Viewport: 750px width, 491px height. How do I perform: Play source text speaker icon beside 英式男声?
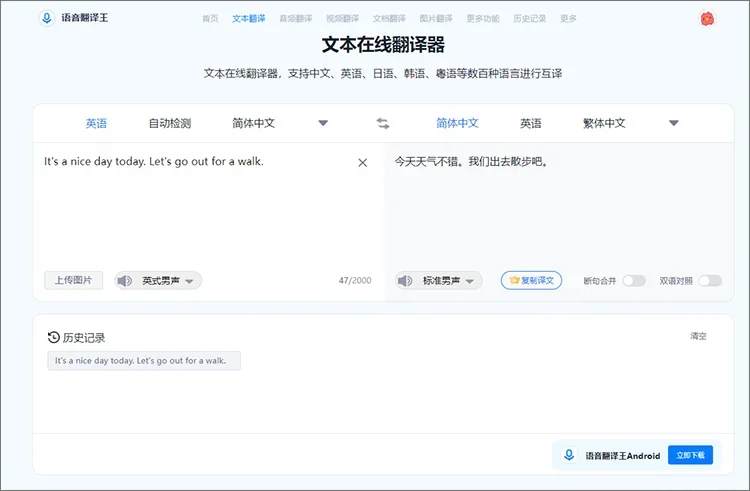coord(125,281)
